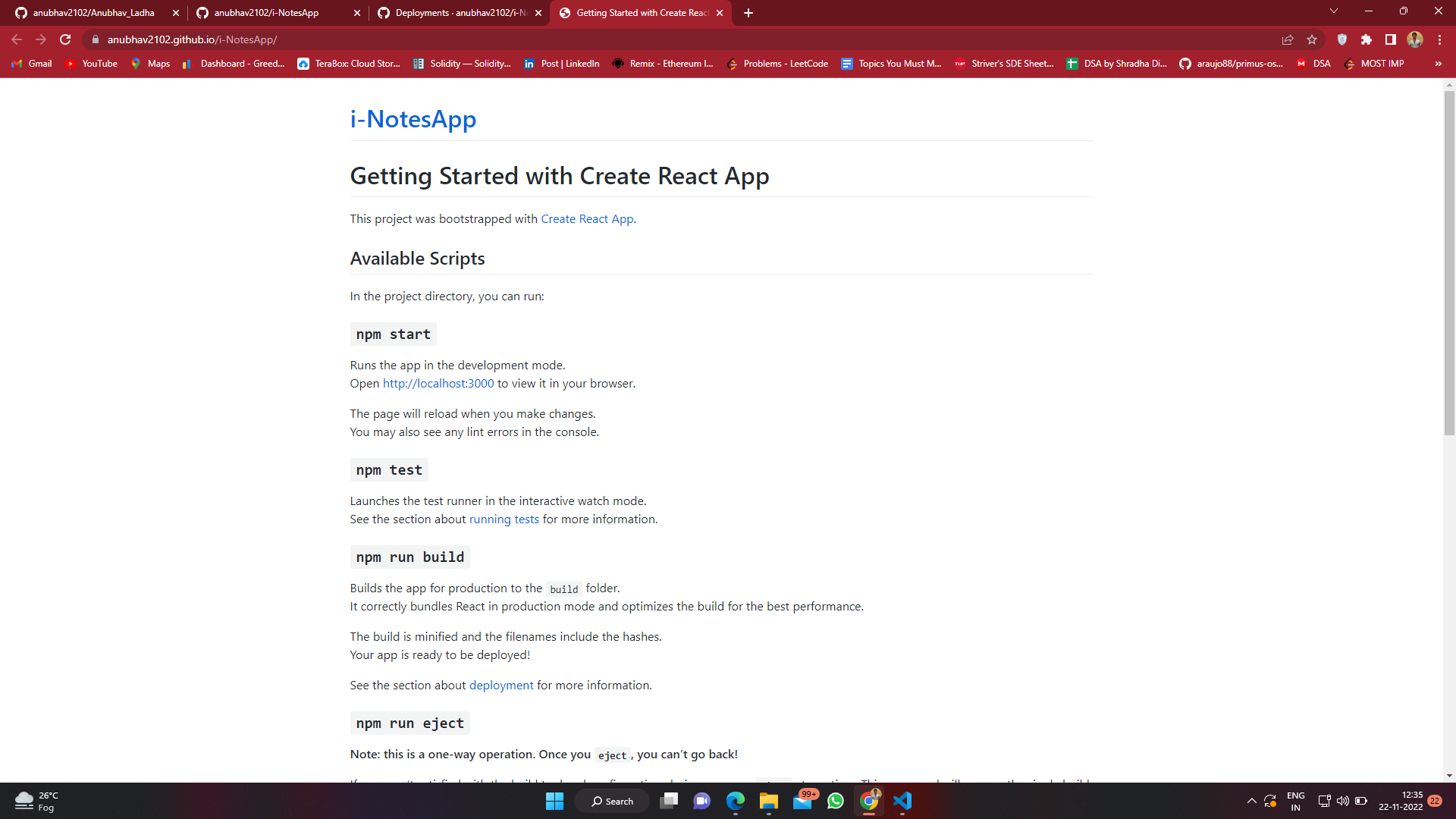Open Chrome three-dot menu
The height and width of the screenshot is (819, 1456).
click(x=1439, y=39)
